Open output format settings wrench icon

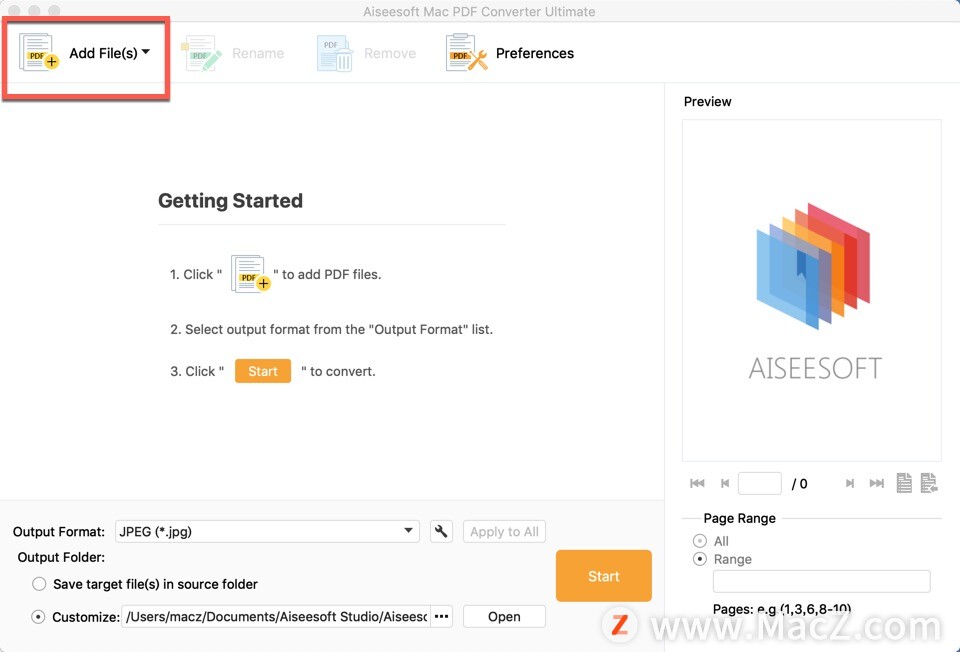(441, 531)
